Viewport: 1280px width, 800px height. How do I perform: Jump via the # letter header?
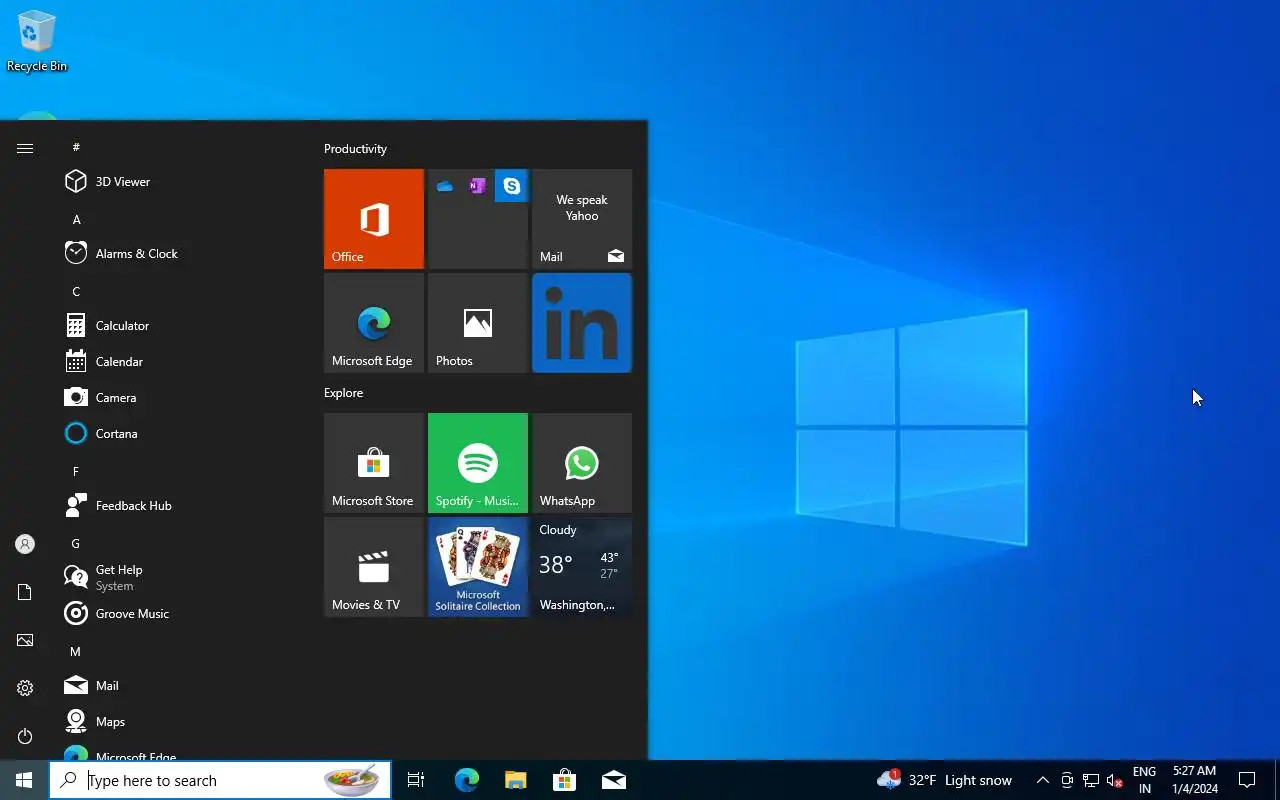coord(76,147)
